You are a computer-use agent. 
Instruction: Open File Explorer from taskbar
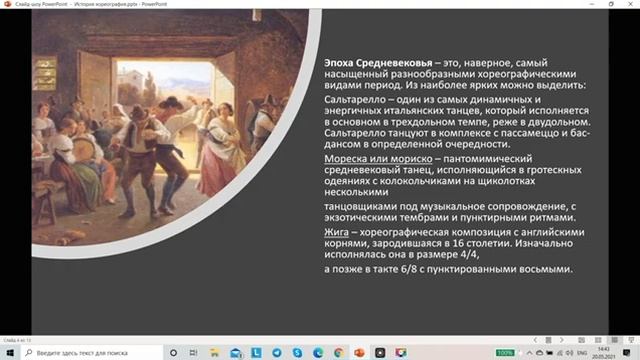[215, 353]
